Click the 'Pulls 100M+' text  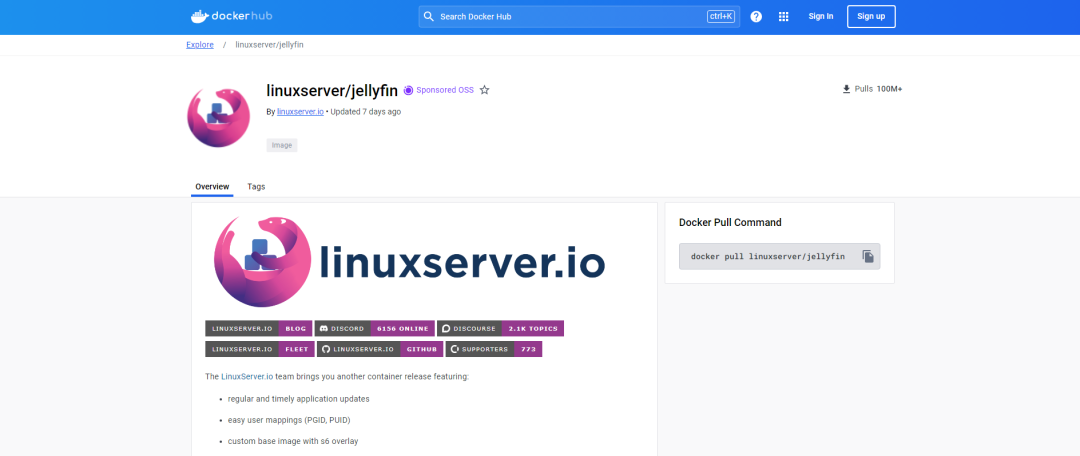pos(878,89)
